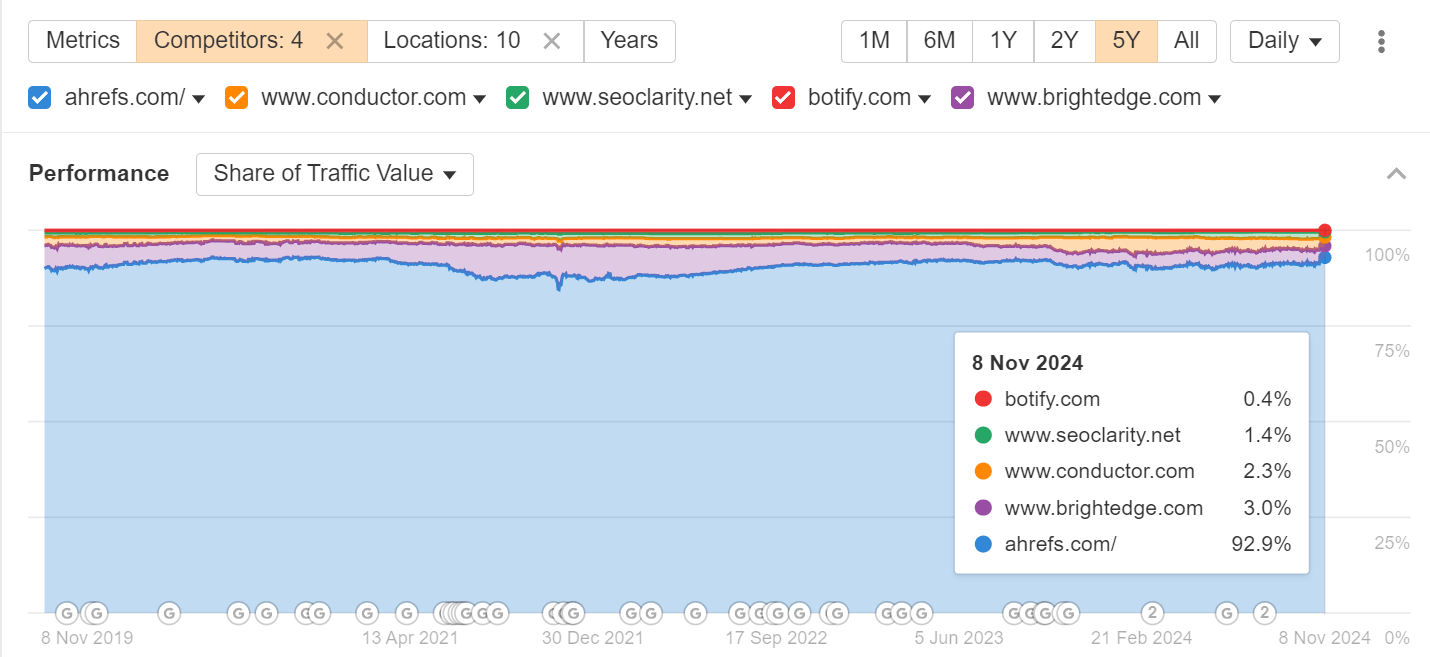Click the "2" update marker near 21 Feb 2024
Viewport: 1430px width, 657px height.
[x=1152, y=613]
